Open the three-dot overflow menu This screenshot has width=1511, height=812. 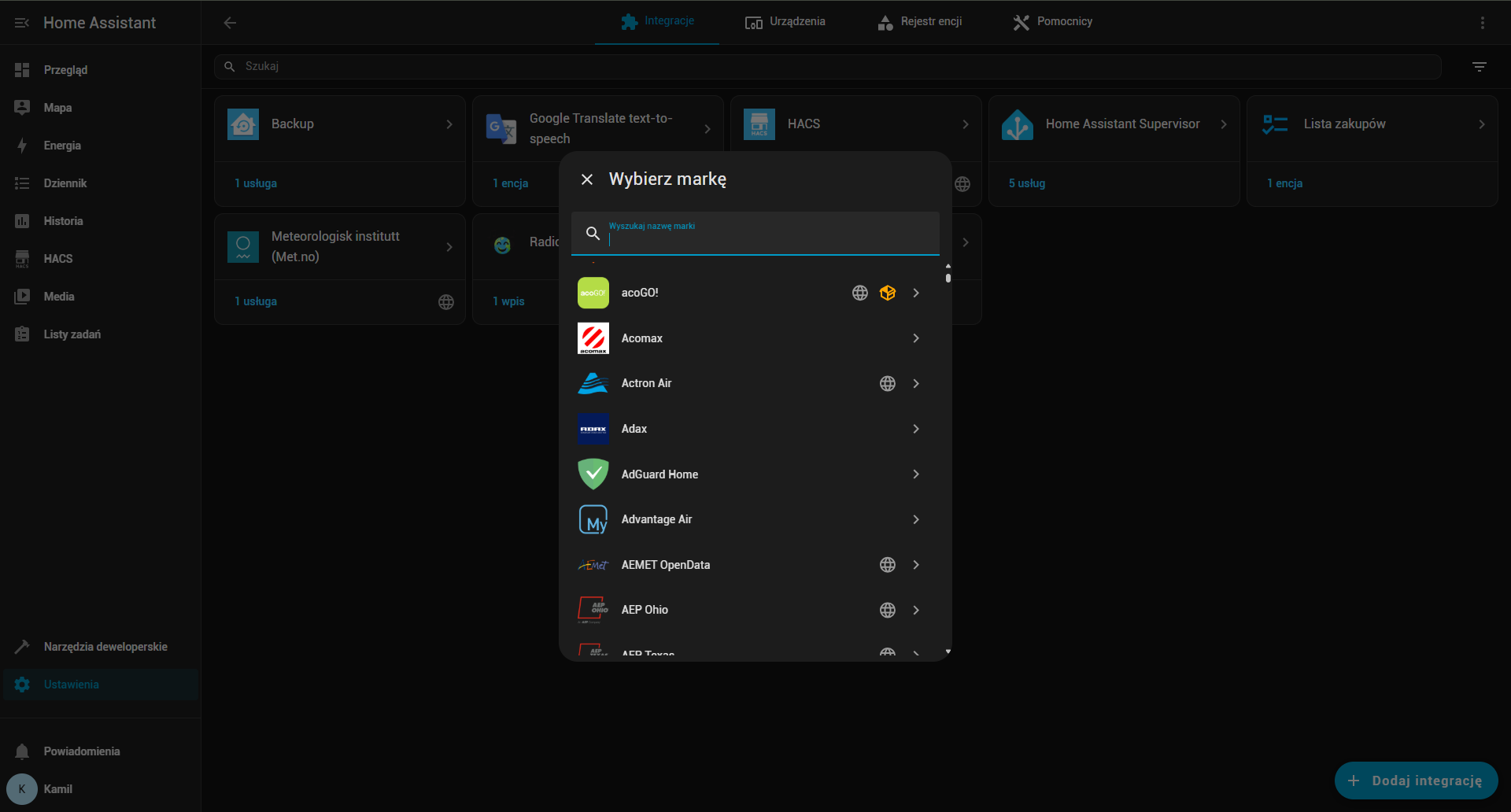1482,23
